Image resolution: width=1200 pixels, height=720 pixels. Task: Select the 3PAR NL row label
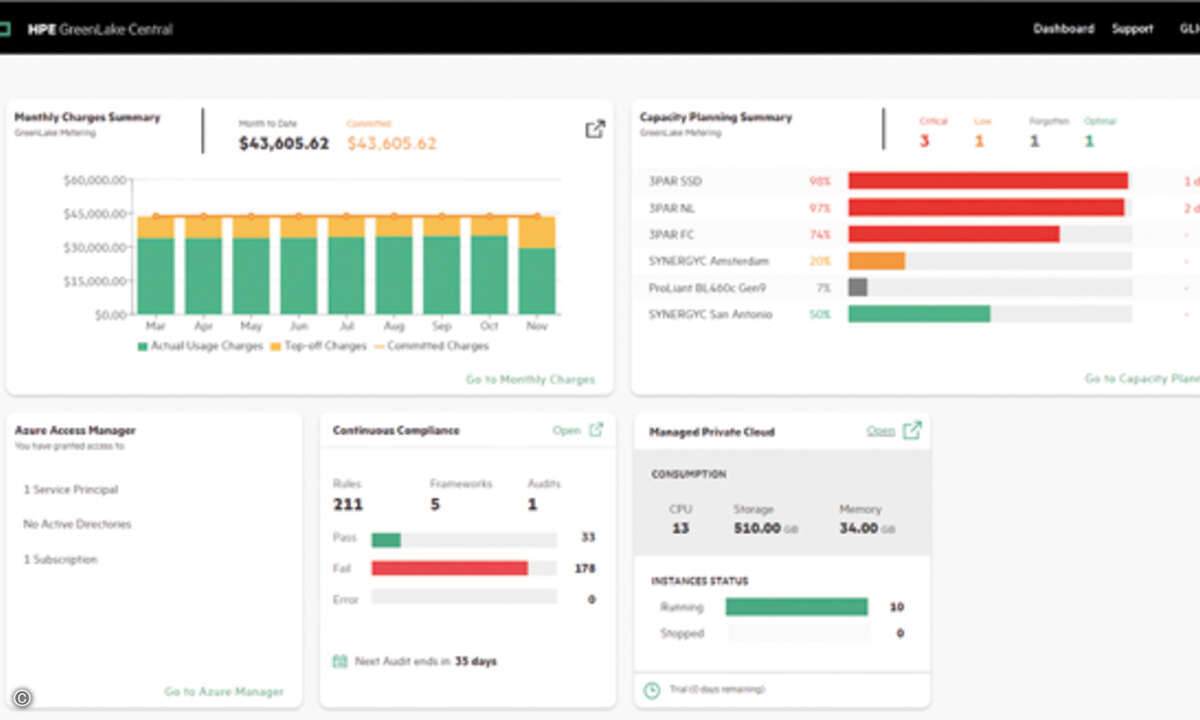(x=672, y=208)
